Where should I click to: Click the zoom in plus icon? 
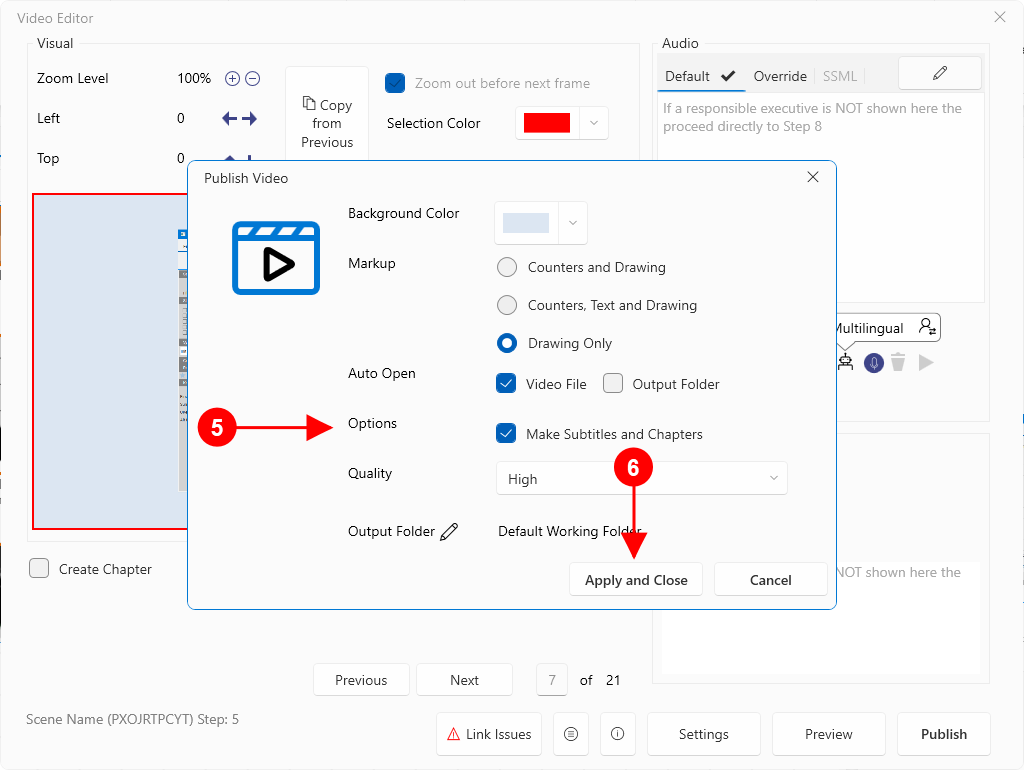(232, 78)
